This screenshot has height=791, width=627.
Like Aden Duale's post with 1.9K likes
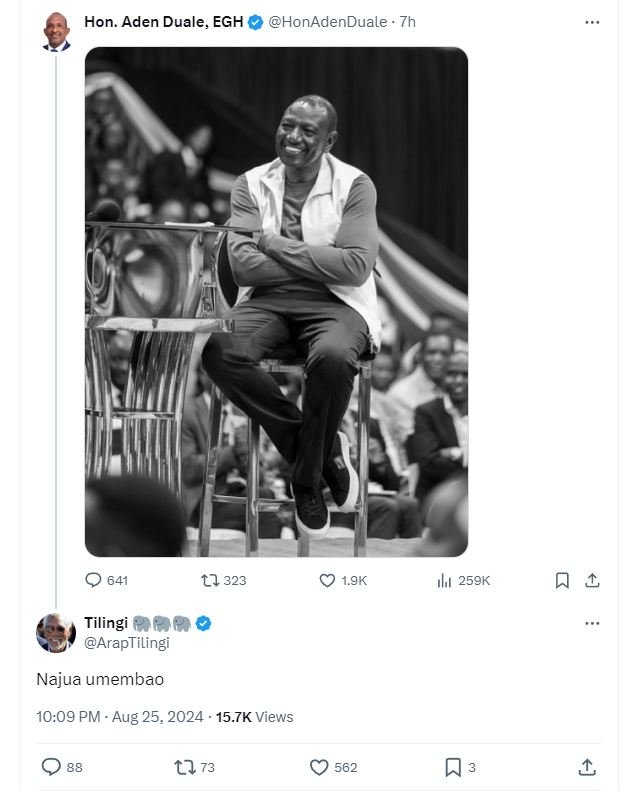click(327, 580)
